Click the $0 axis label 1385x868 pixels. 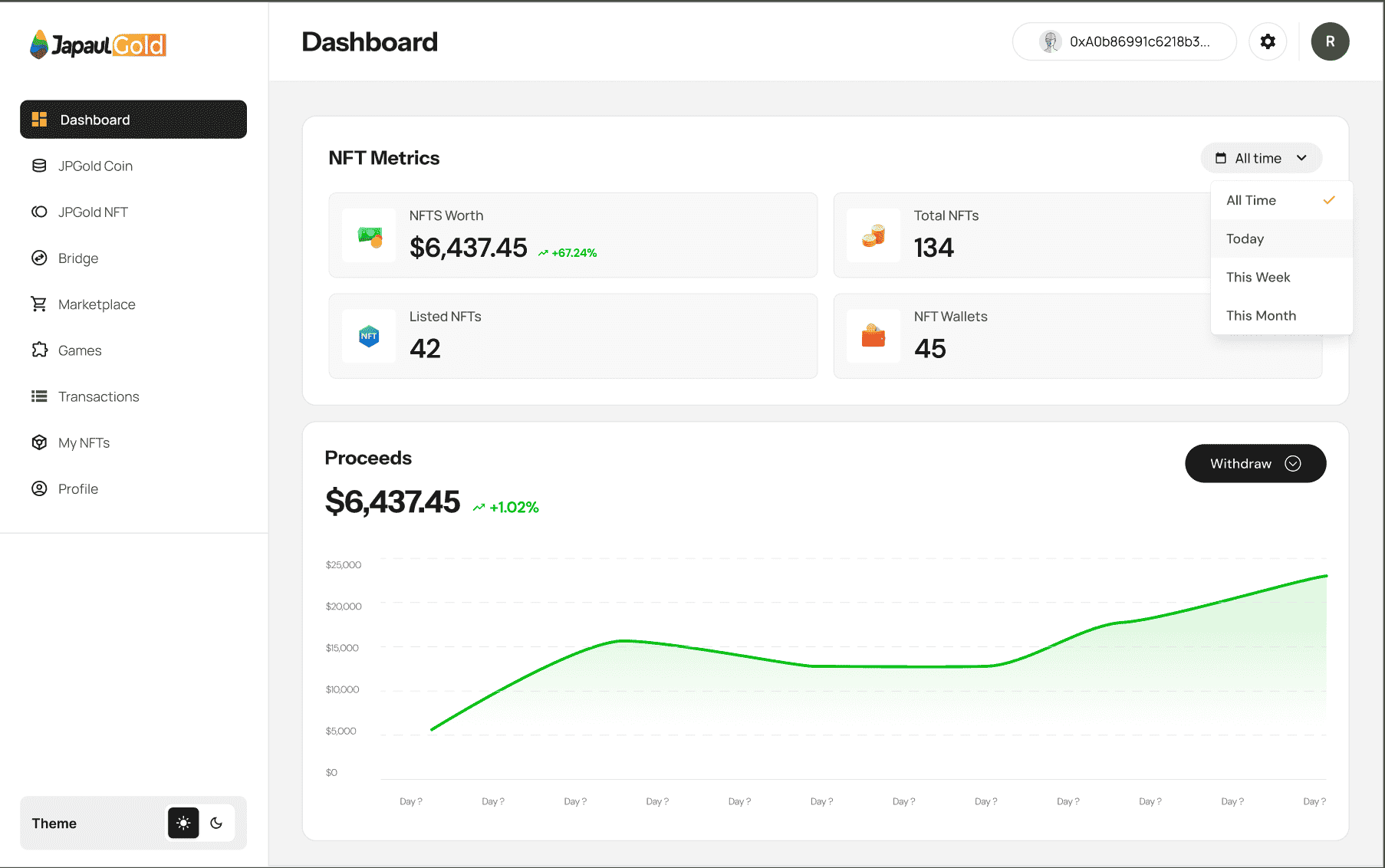tap(331, 772)
